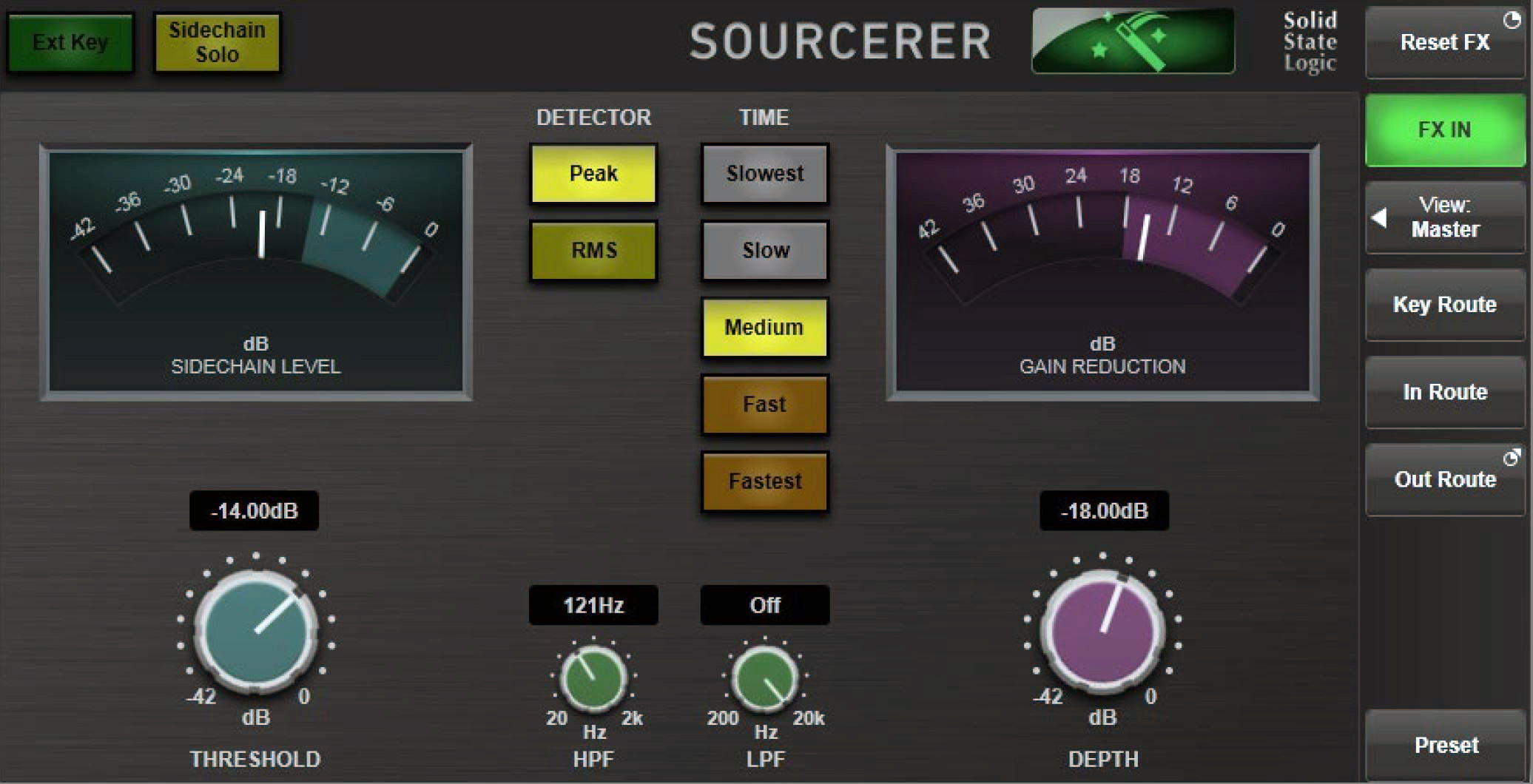Click the THRESHOLD label
The height and width of the screenshot is (784, 1533).
[255, 759]
